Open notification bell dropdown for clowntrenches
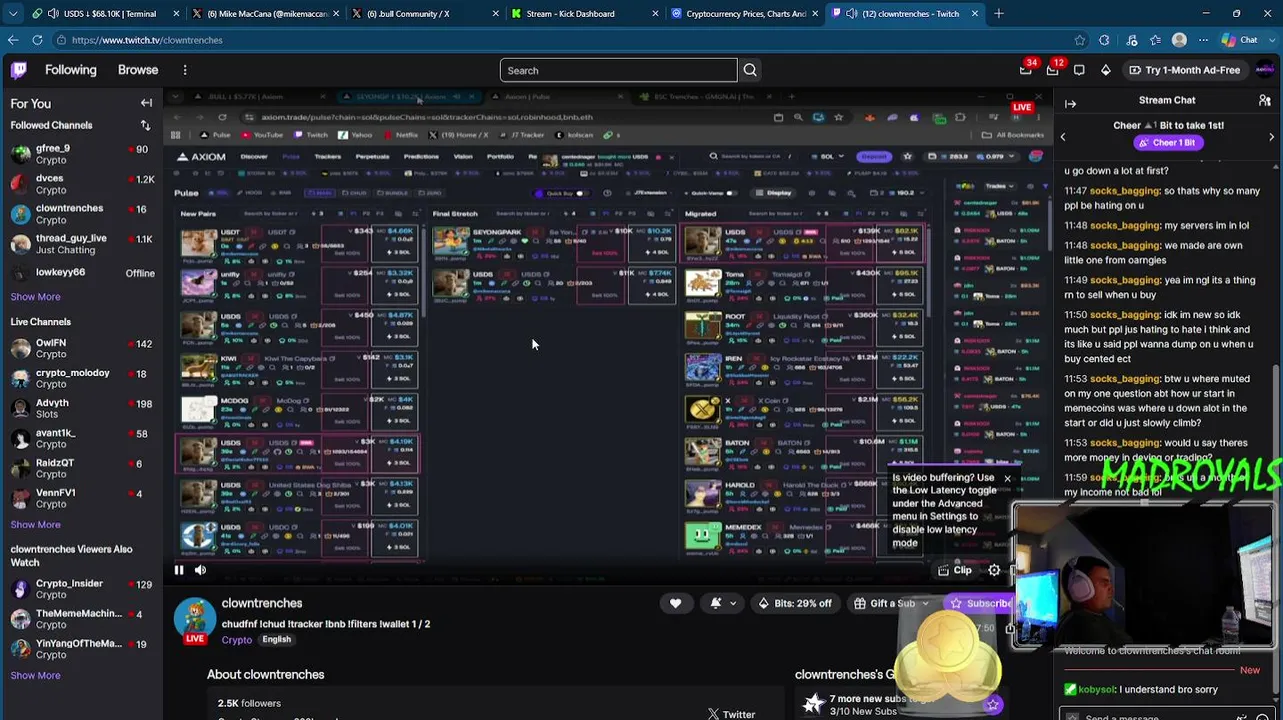This screenshot has height=720, width=1283. pos(722,603)
